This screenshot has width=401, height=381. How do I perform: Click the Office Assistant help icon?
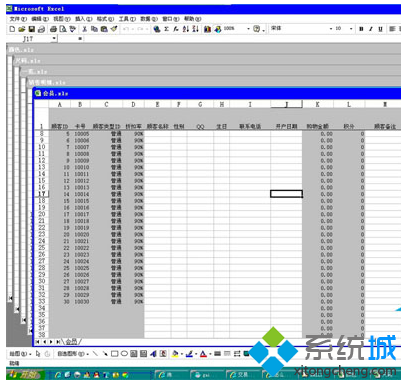point(256,29)
